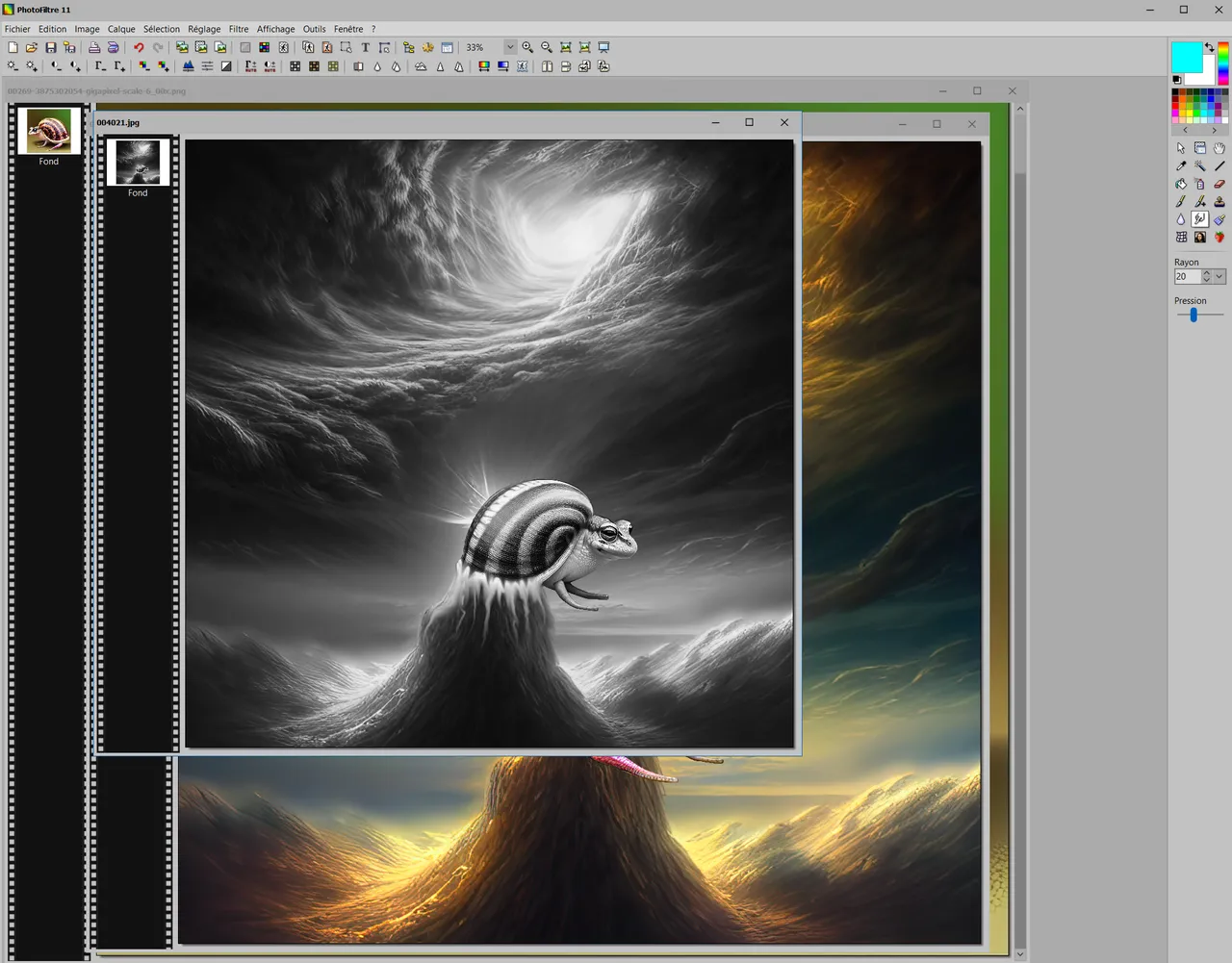
Task: Swap foreground and background colors
Action: (x=1210, y=47)
